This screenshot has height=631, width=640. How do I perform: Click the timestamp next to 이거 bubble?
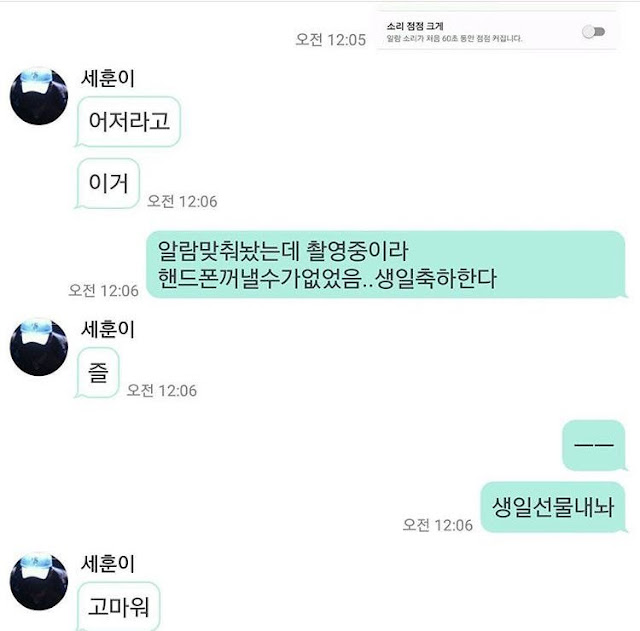pyautogui.click(x=182, y=201)
